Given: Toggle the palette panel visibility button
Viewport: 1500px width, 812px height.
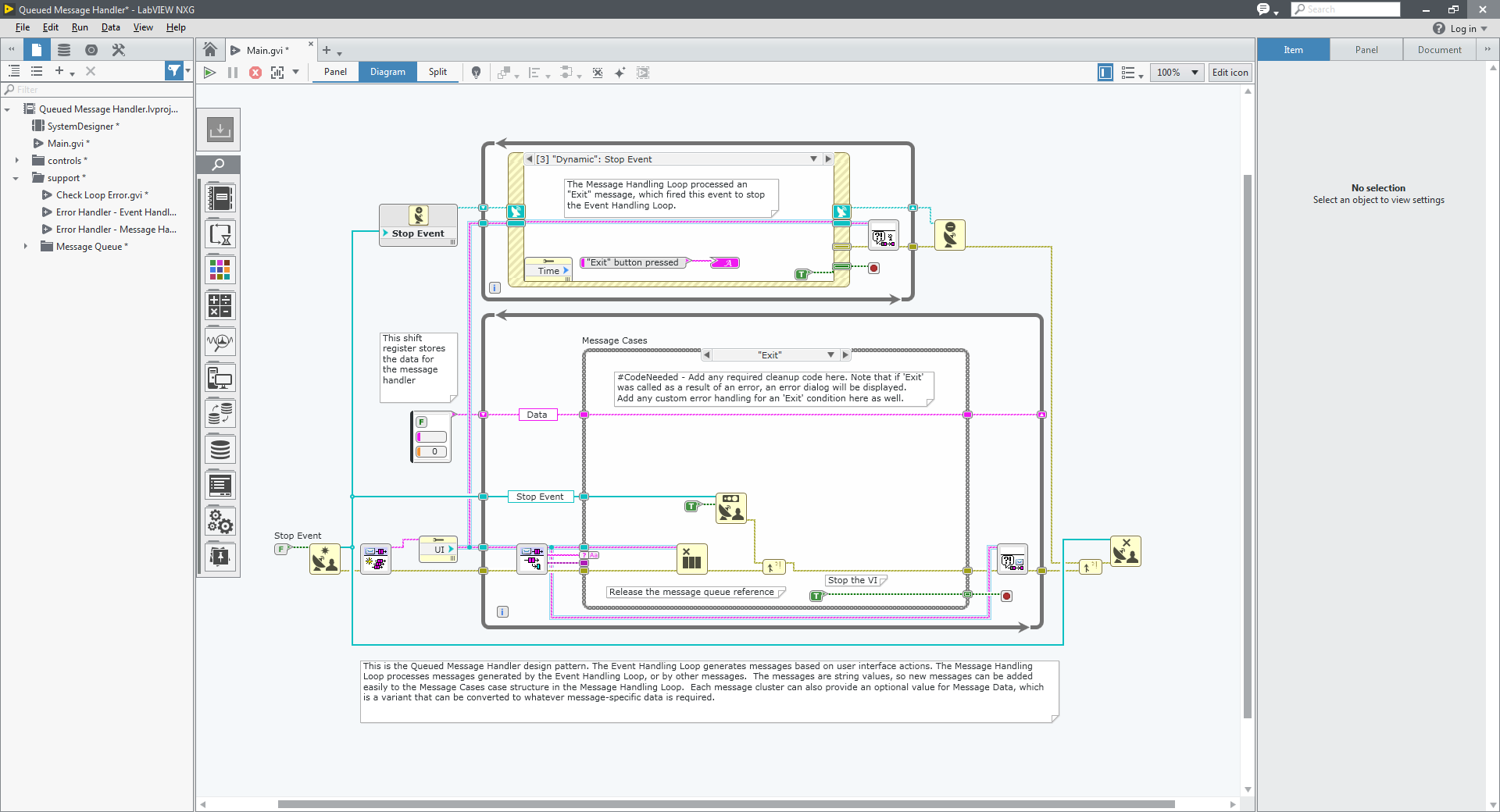Looking at the screenshot, I should pos(1105,73).
